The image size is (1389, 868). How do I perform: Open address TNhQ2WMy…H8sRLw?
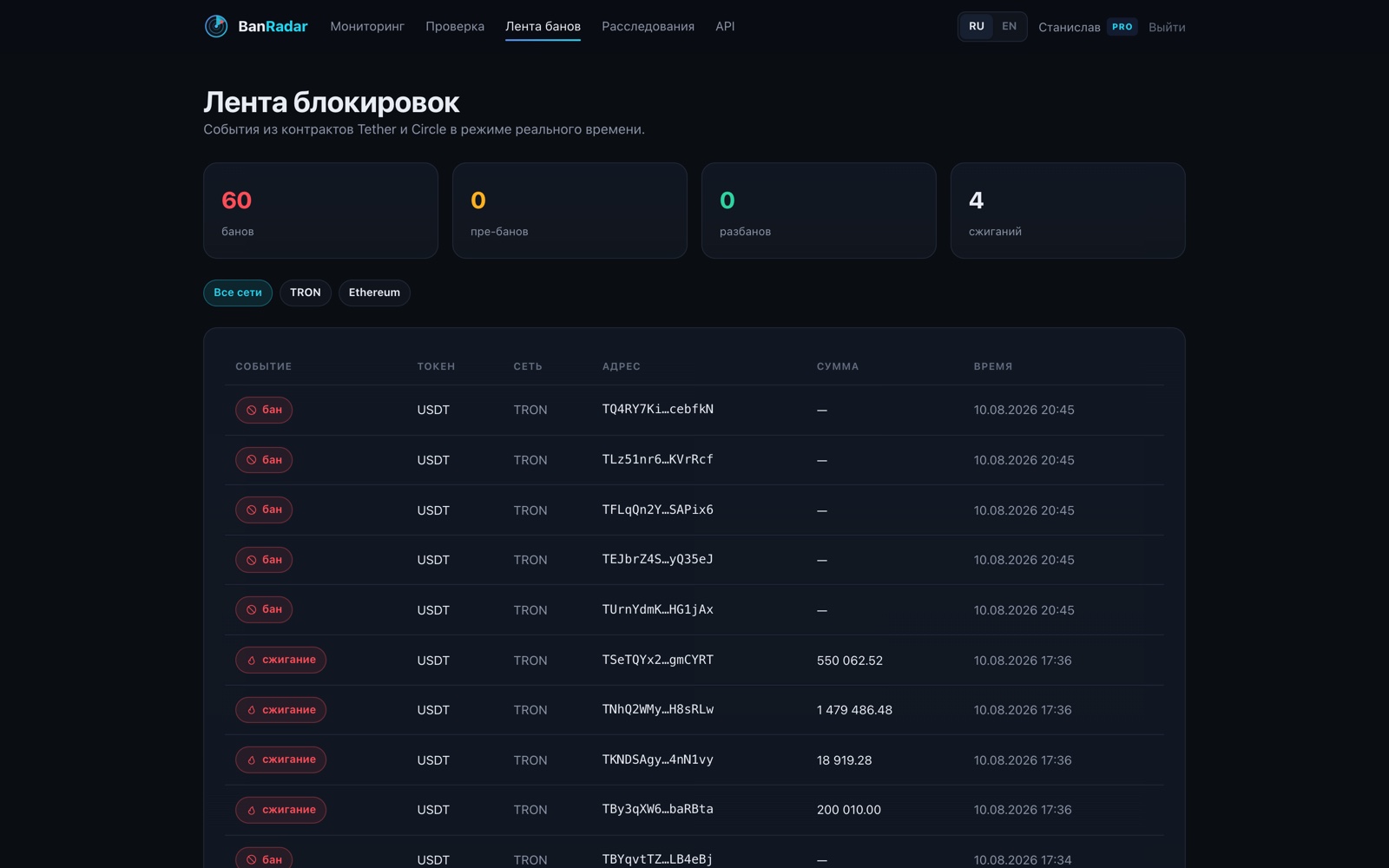click(x=658, y=709)
